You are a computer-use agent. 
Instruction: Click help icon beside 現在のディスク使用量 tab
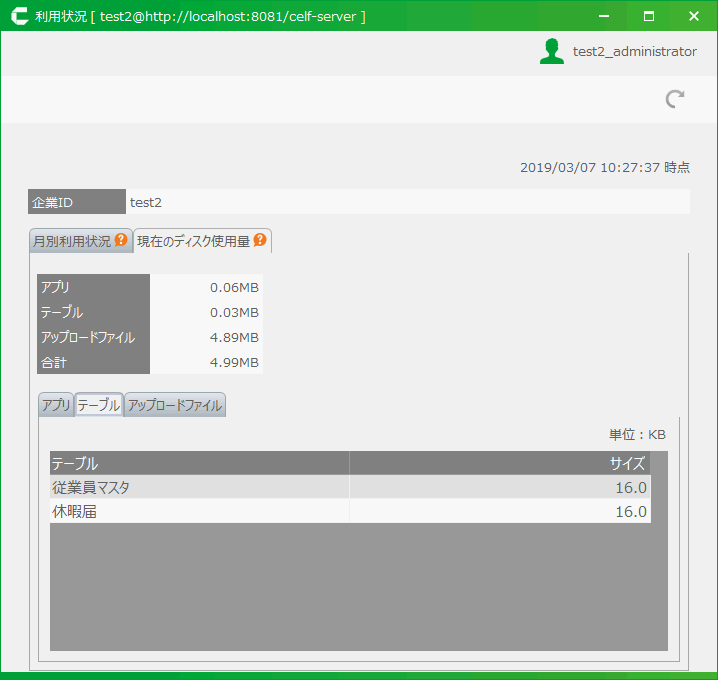click(260, 241)
